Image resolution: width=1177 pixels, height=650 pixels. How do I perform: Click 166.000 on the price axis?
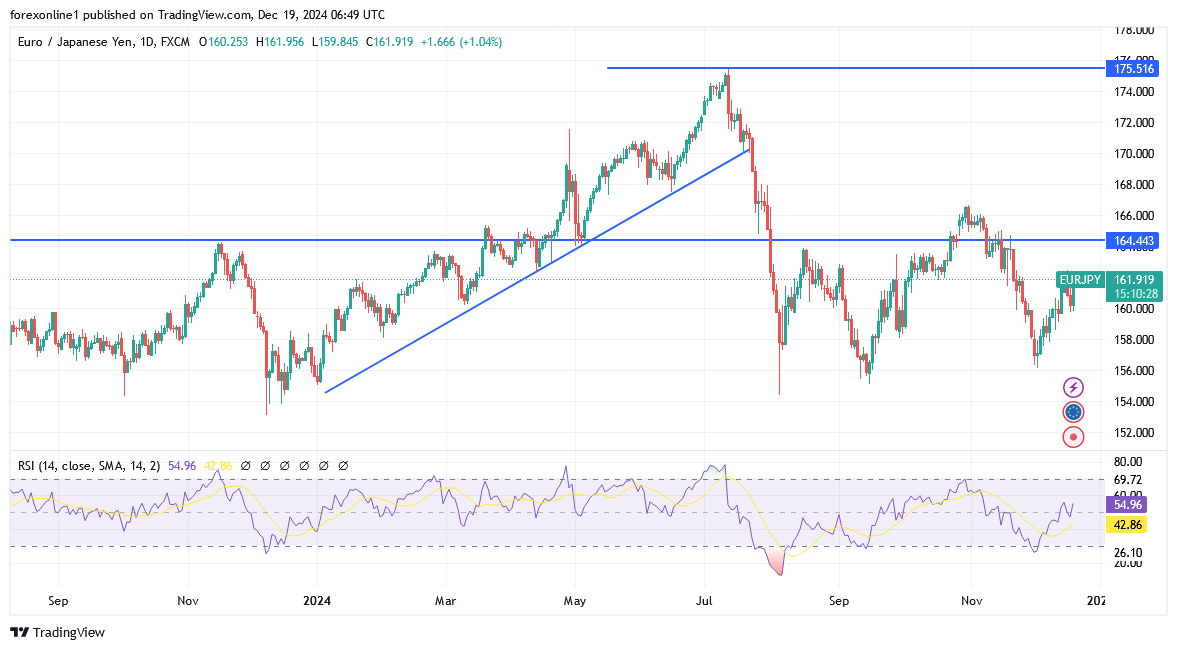coord(1133,215)
